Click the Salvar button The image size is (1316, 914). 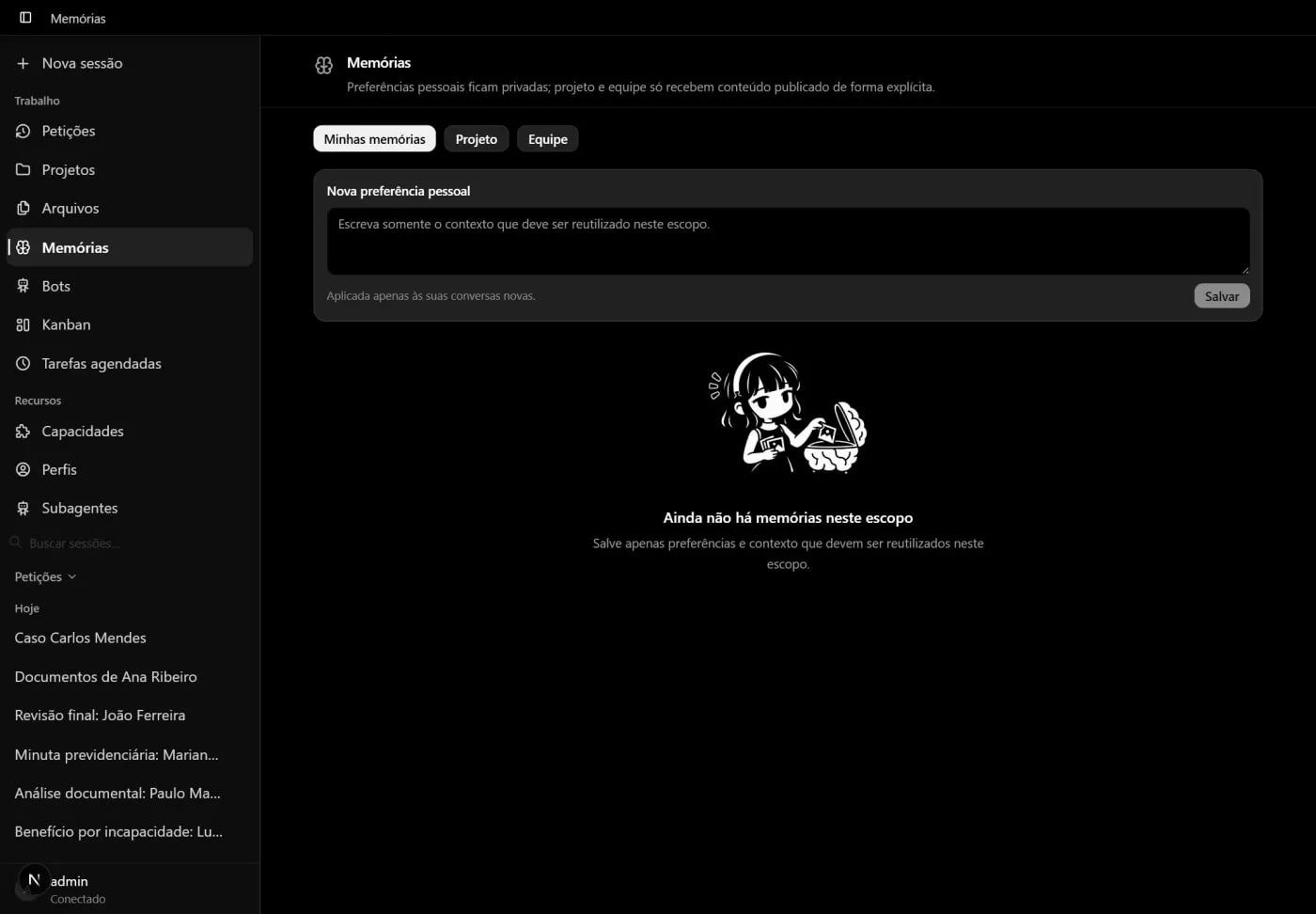[1222, 296]
